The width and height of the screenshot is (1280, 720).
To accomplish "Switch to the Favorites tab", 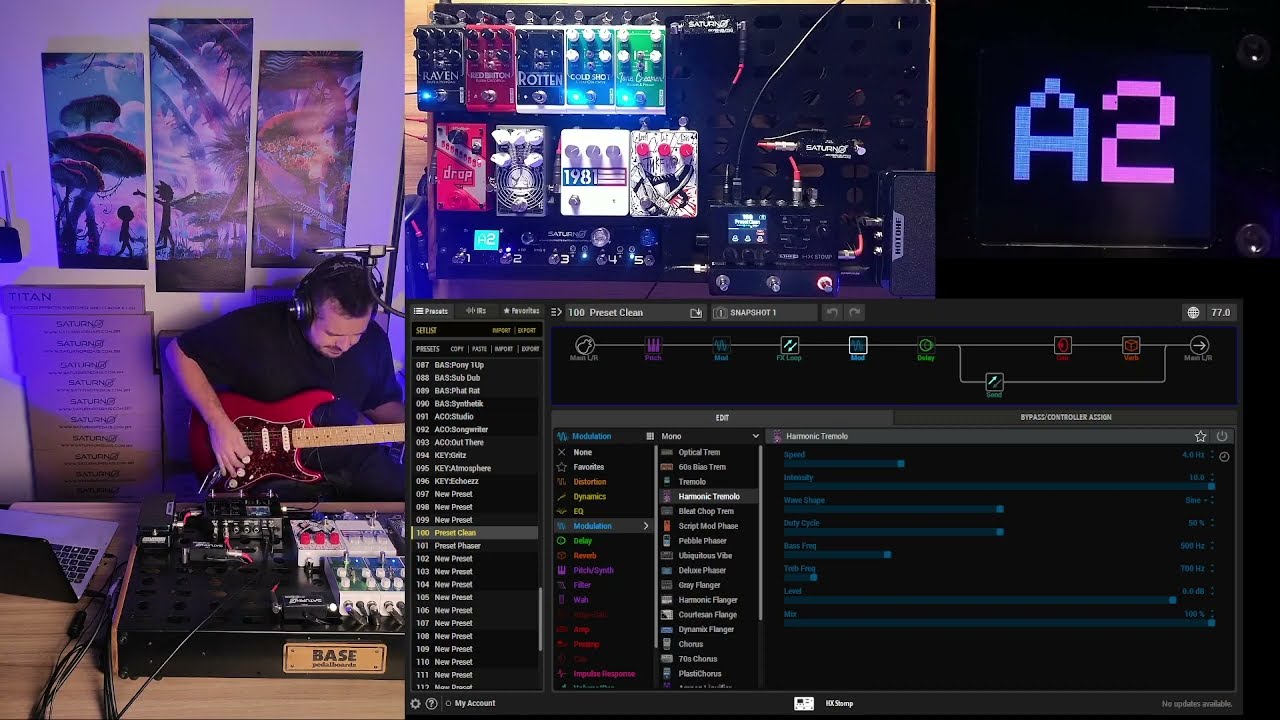I will coord(521,311).
